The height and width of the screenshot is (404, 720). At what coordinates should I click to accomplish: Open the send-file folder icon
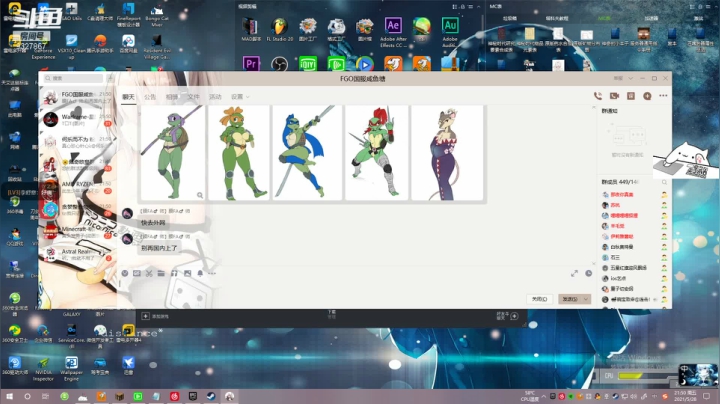[x=161, y=273]
